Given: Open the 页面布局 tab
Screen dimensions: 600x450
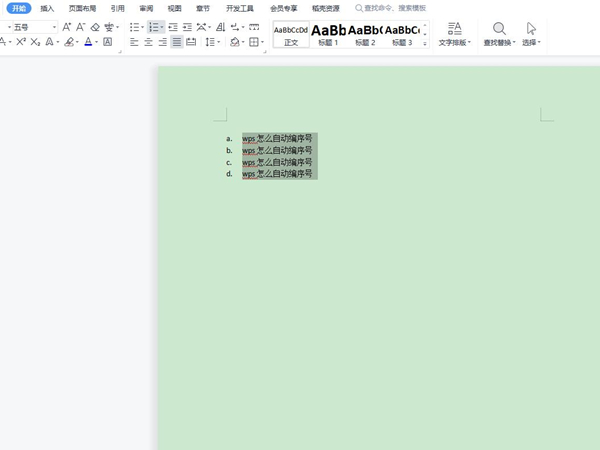Looking at the screenshot, I should [x=82, y=8].
